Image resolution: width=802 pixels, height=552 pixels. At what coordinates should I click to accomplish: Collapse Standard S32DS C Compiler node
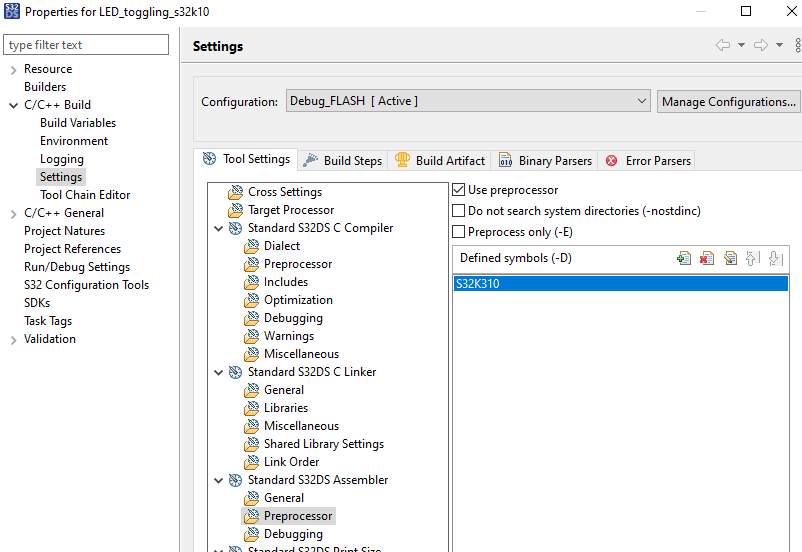click(x=218, y=229)
